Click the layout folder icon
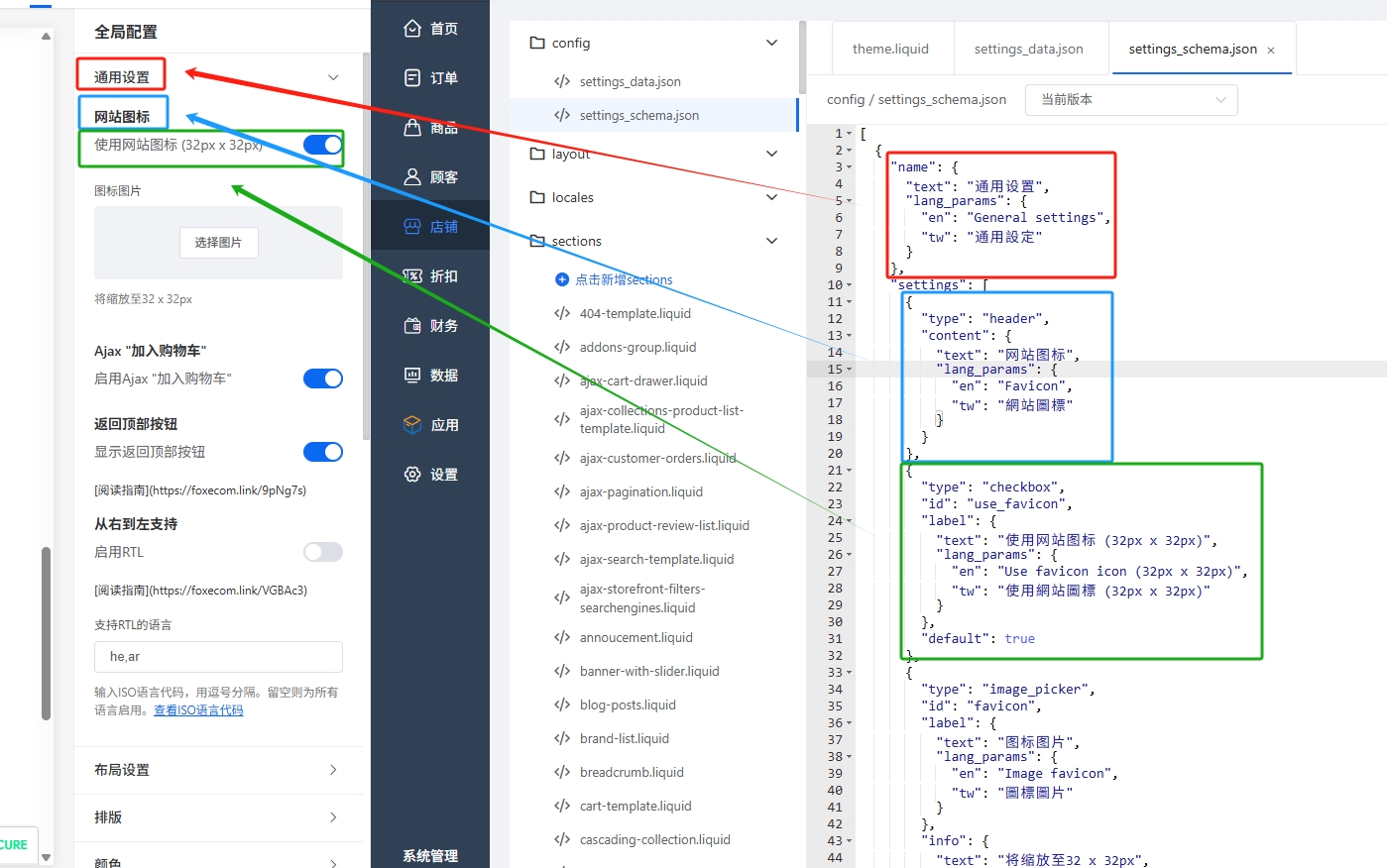The image size is (1387, 868). click(x=537, y=154)
